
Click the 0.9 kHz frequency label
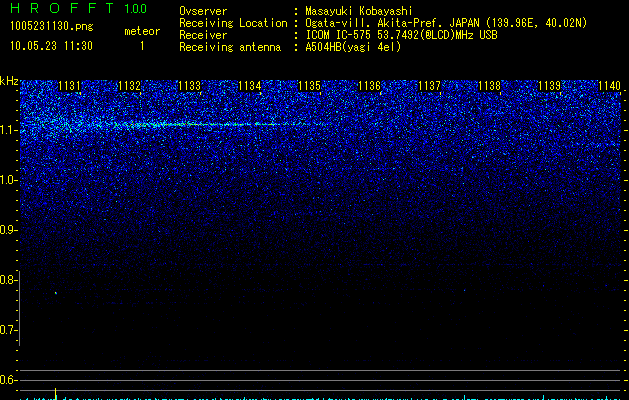8,230
